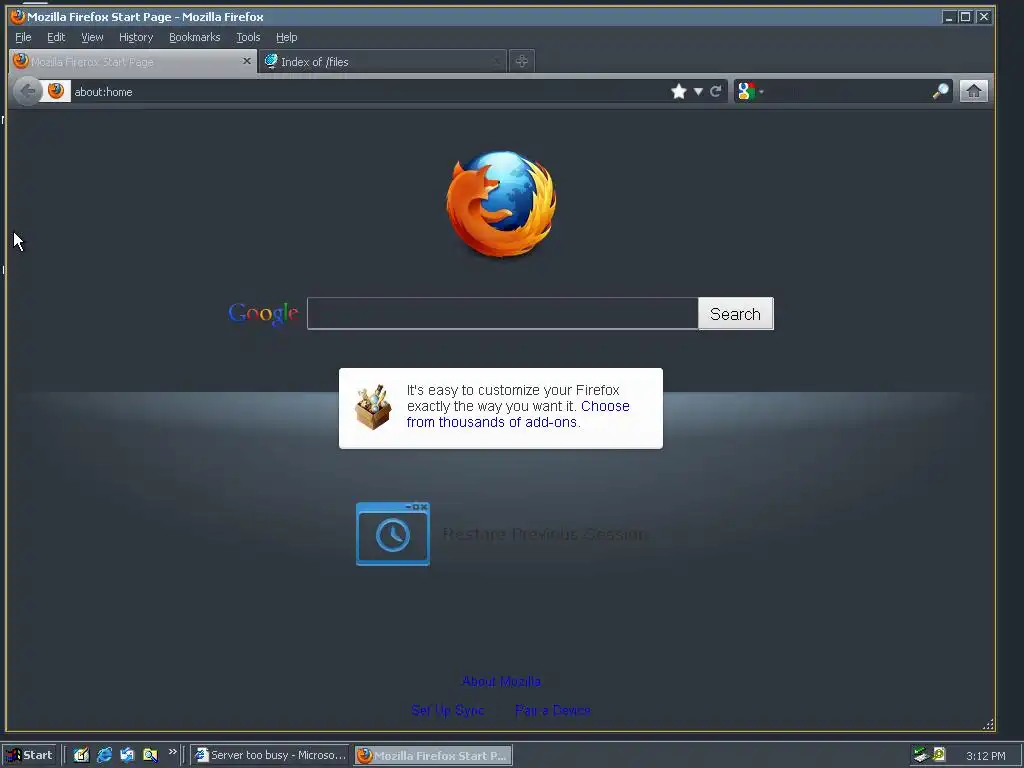Click the Set Up Sync link

[447, 710]
